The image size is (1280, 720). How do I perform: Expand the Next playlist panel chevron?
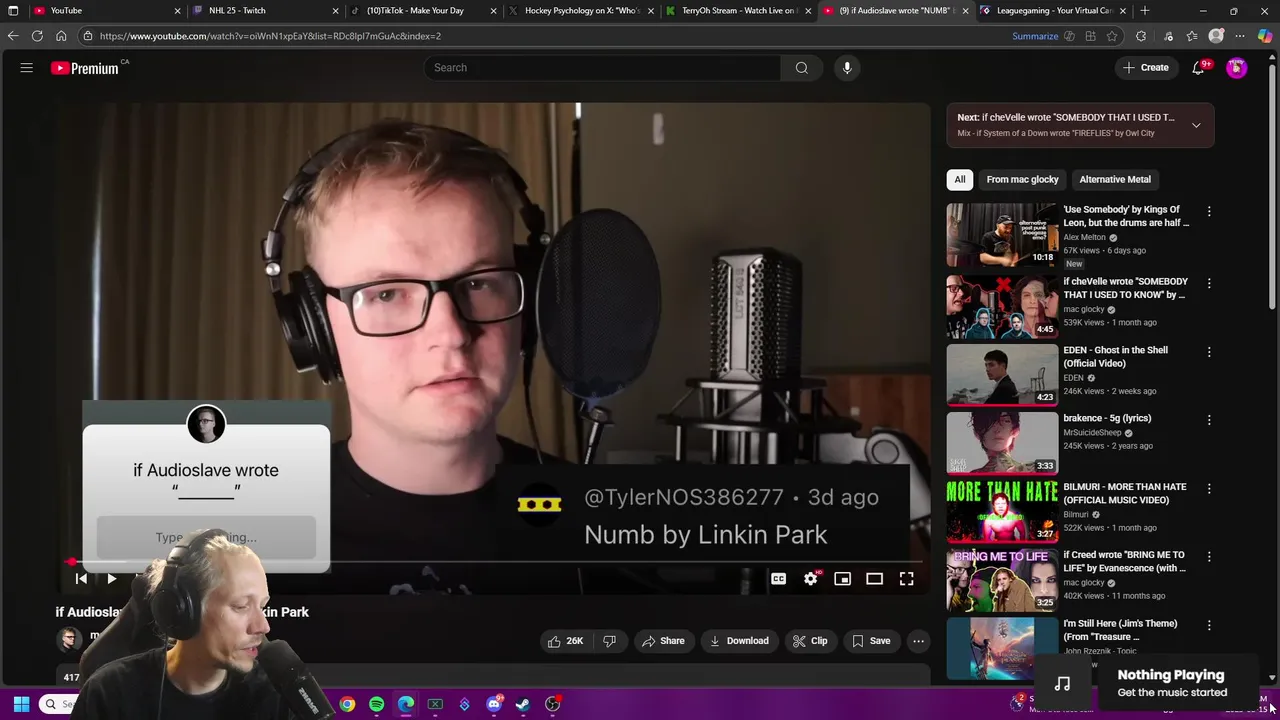(x=1196, y=125)
